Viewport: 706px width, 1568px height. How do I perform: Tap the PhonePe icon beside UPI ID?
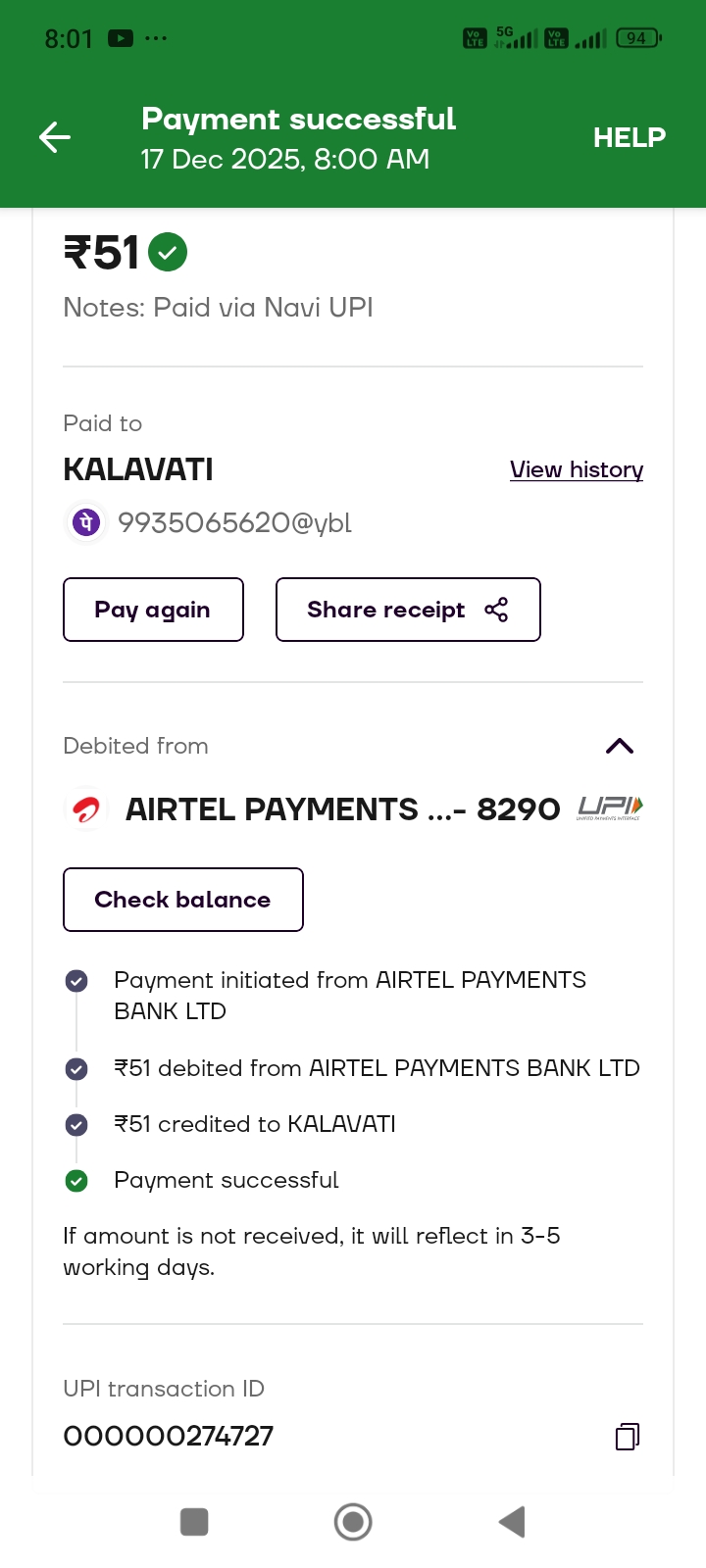tap(86, 522)
